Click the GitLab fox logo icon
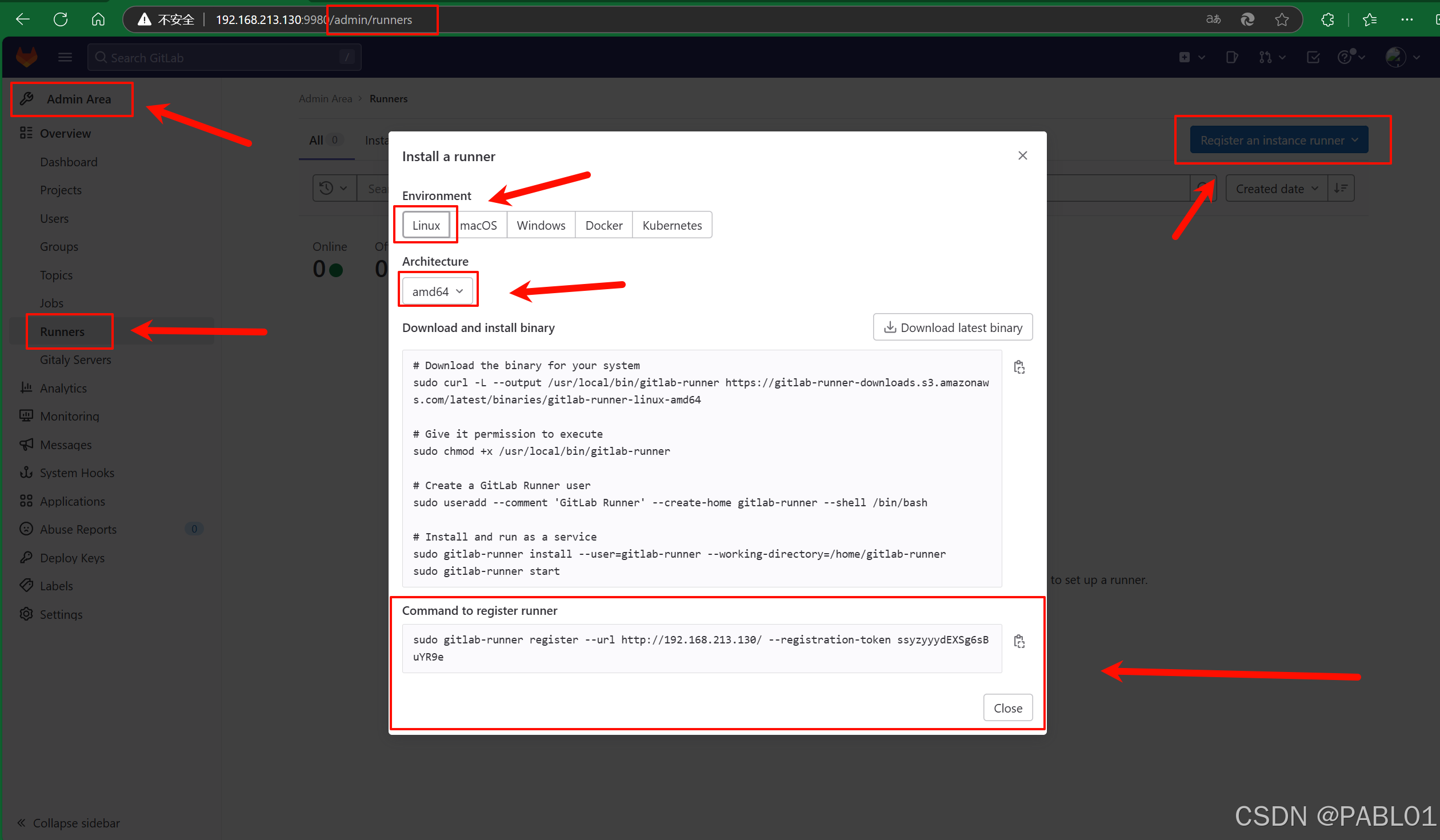This screenshot has height=840, width=1440. 26,57
